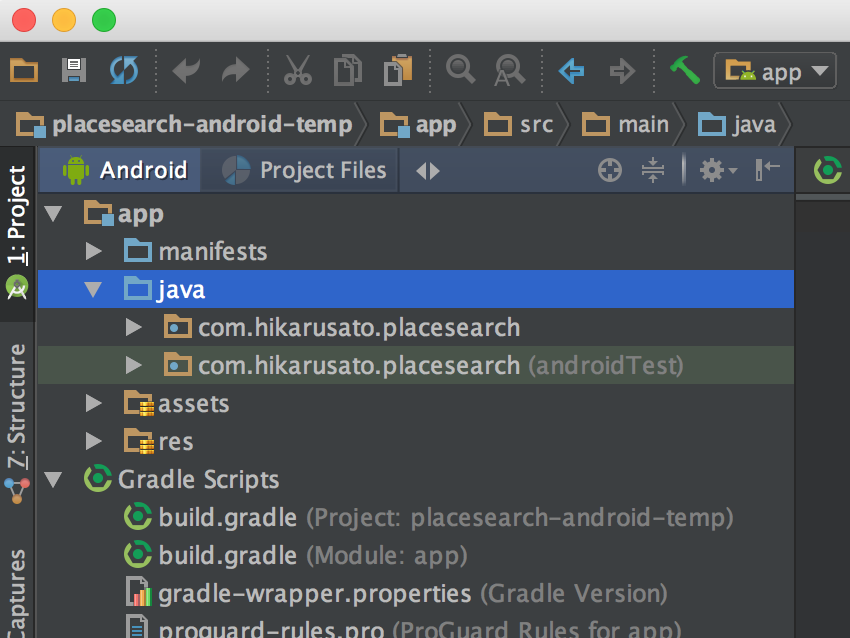
Task: Collapse the java folder in the tree
Action: [92, 289]
